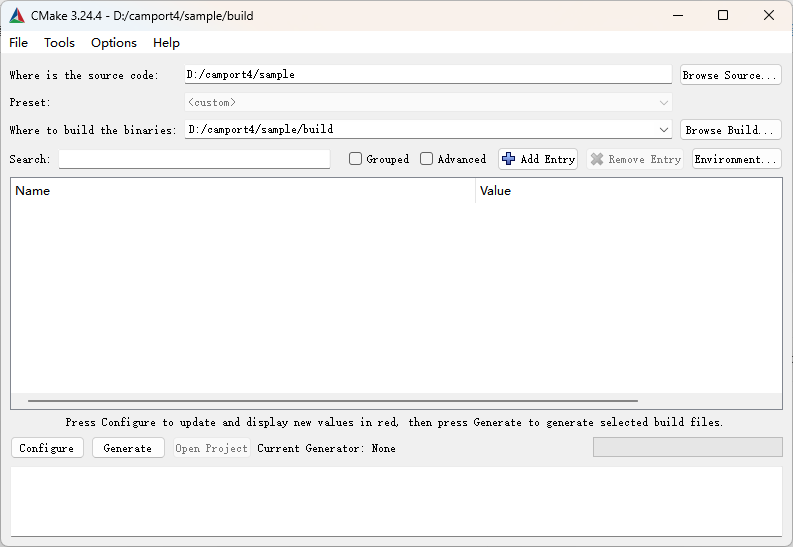Click the blue plus Add Entry icon
The image size is (793, 547).
(x=508, y=159)
